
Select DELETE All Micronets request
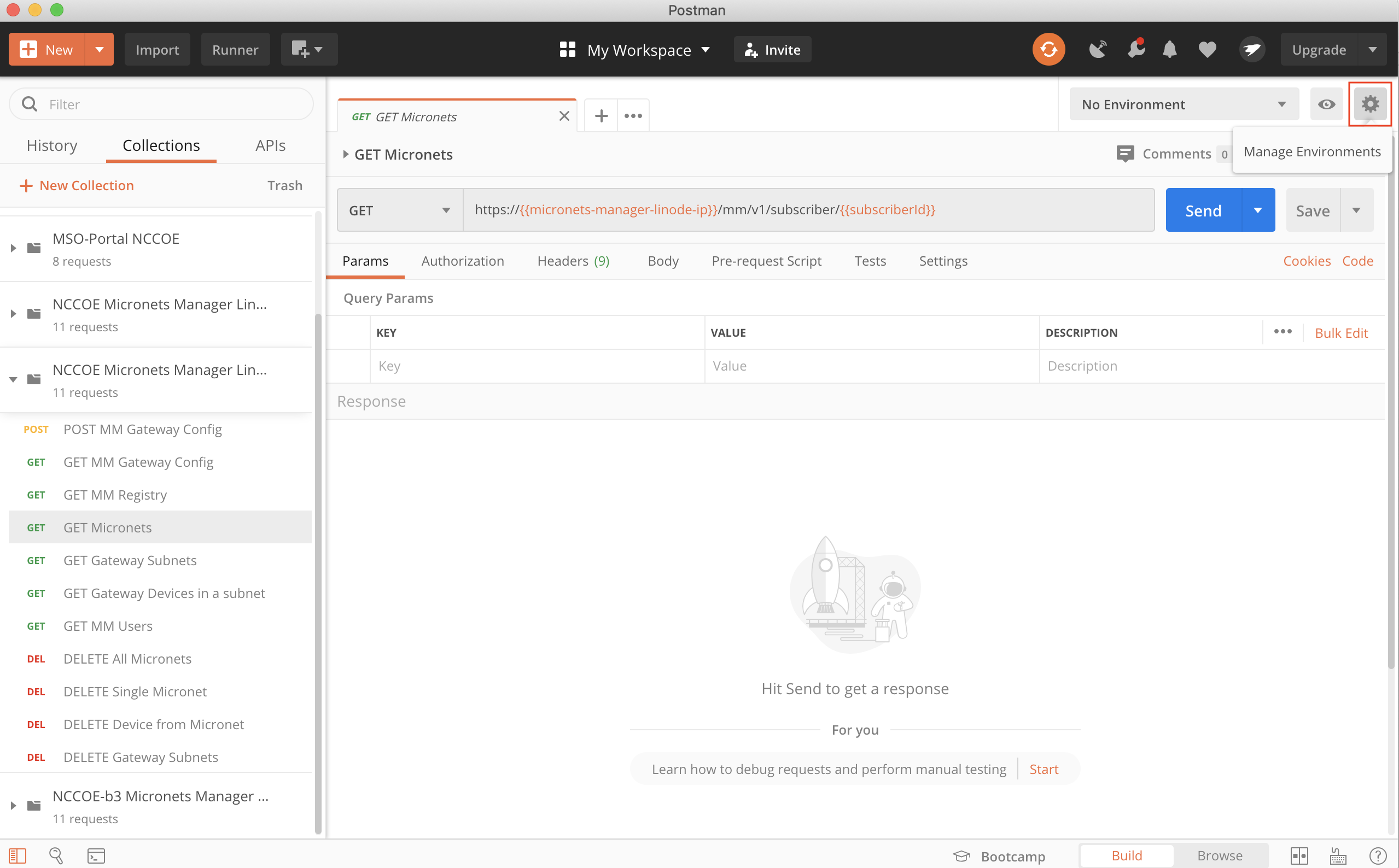click(x=160, y=659)
